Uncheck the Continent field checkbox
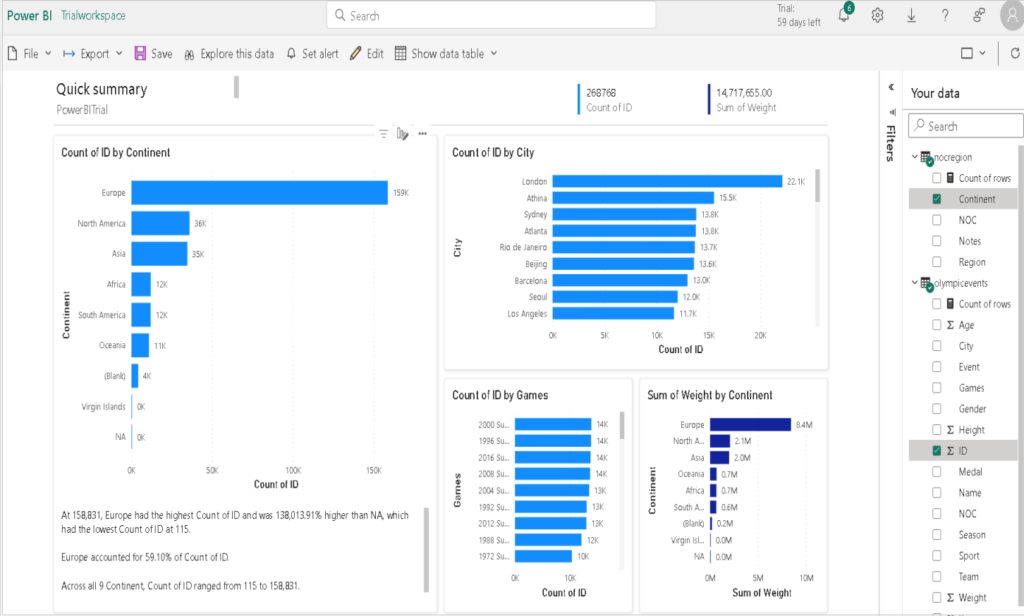The height and width of the screenshot is (616, 1024). tap(937, 199)
